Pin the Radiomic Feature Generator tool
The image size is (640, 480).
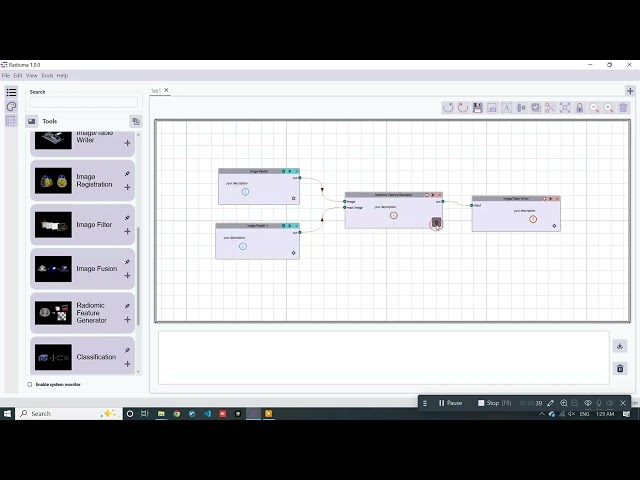[127, 306]
